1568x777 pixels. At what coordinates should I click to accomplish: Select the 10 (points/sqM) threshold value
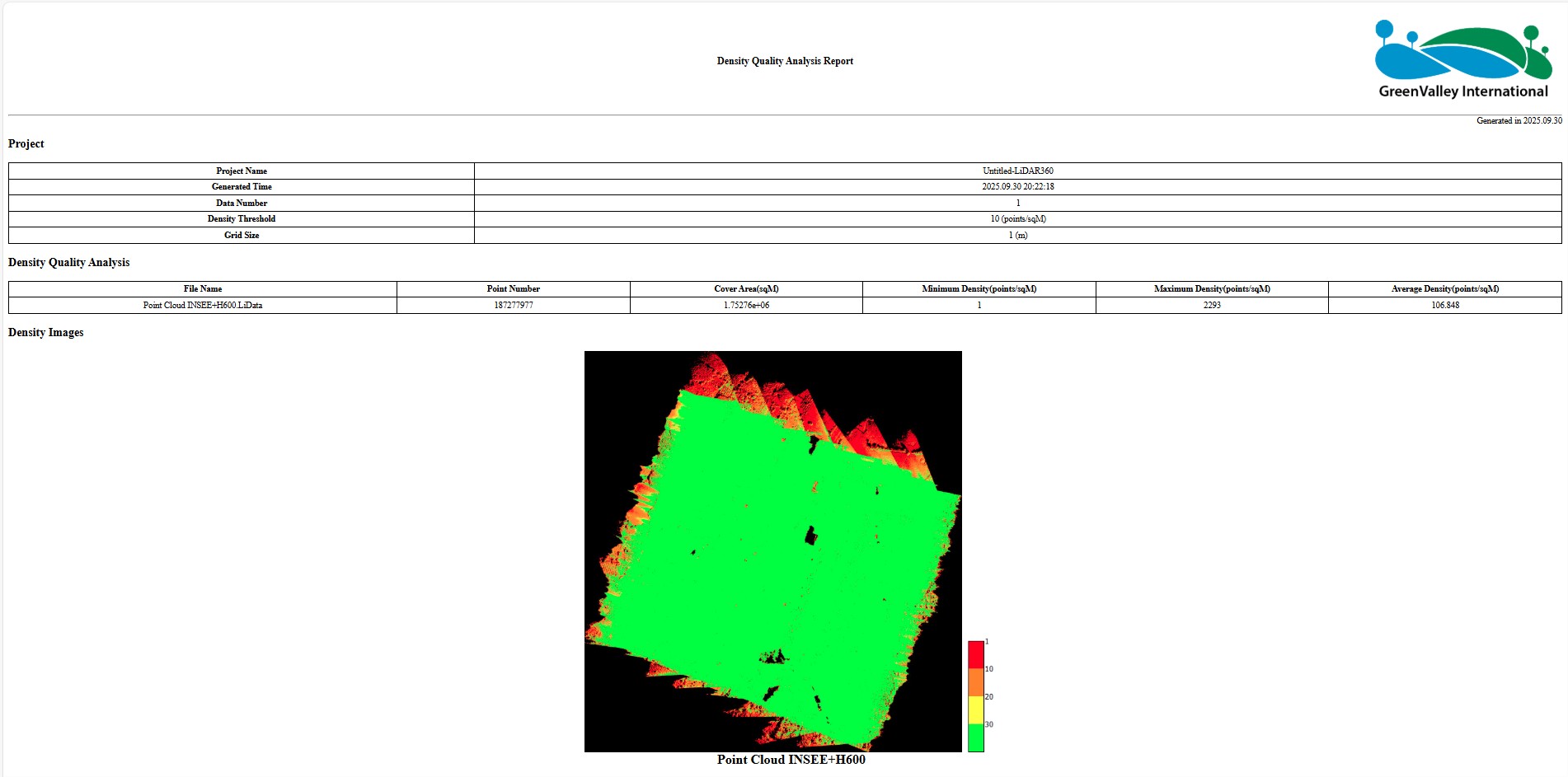tap(1017, 219)
